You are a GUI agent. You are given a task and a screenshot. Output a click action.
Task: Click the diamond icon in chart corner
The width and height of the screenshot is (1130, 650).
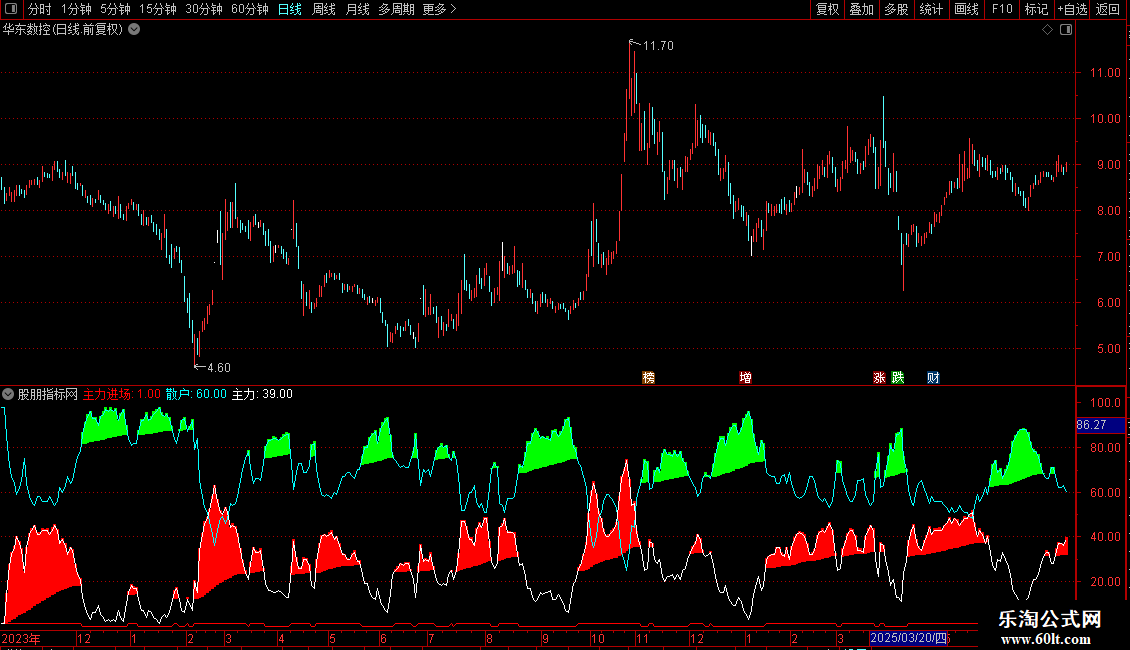[1048, 30]
